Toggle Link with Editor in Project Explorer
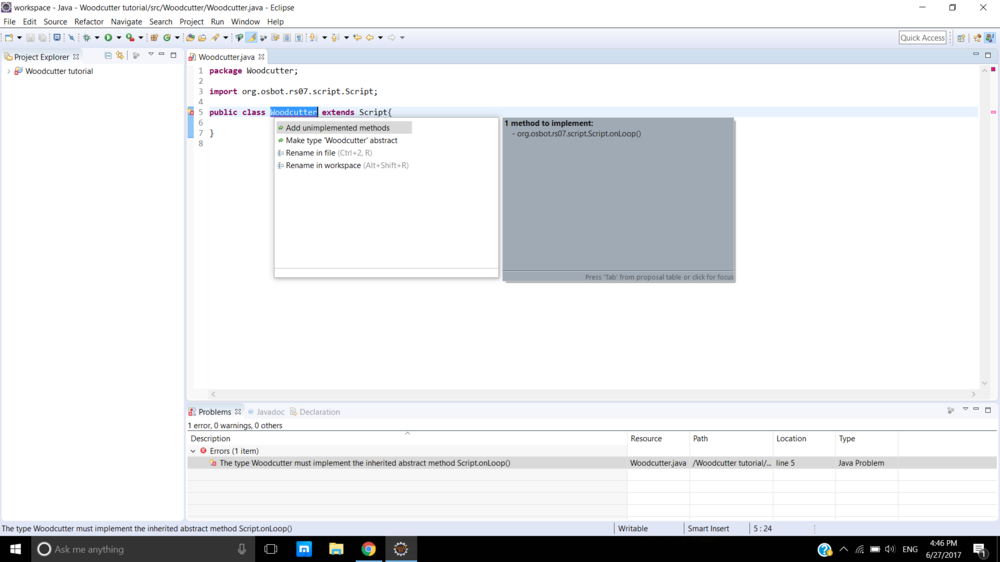This screenshot has height=562, width=1000. pyautogui.click(x=120, y=55)
